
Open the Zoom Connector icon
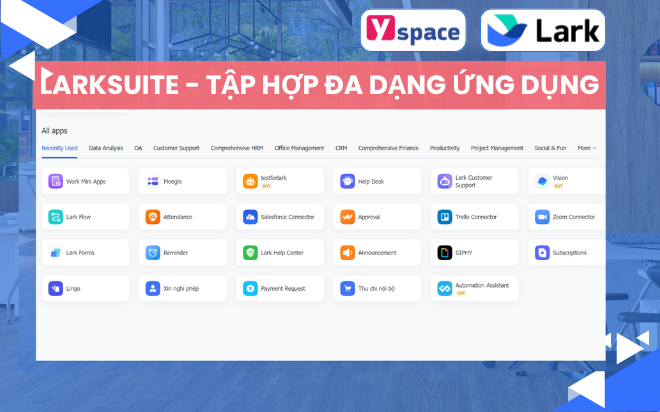click(x=542, y=217)
